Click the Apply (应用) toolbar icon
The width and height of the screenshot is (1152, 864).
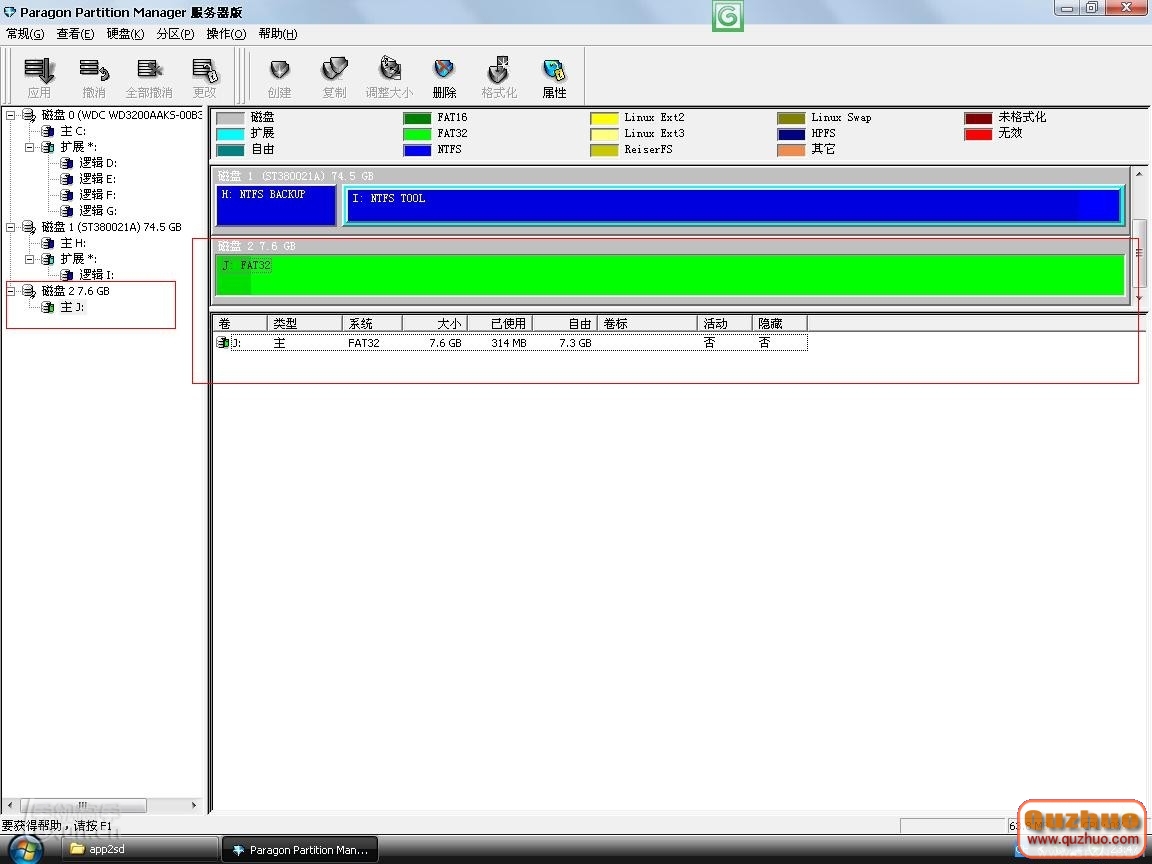39,71
